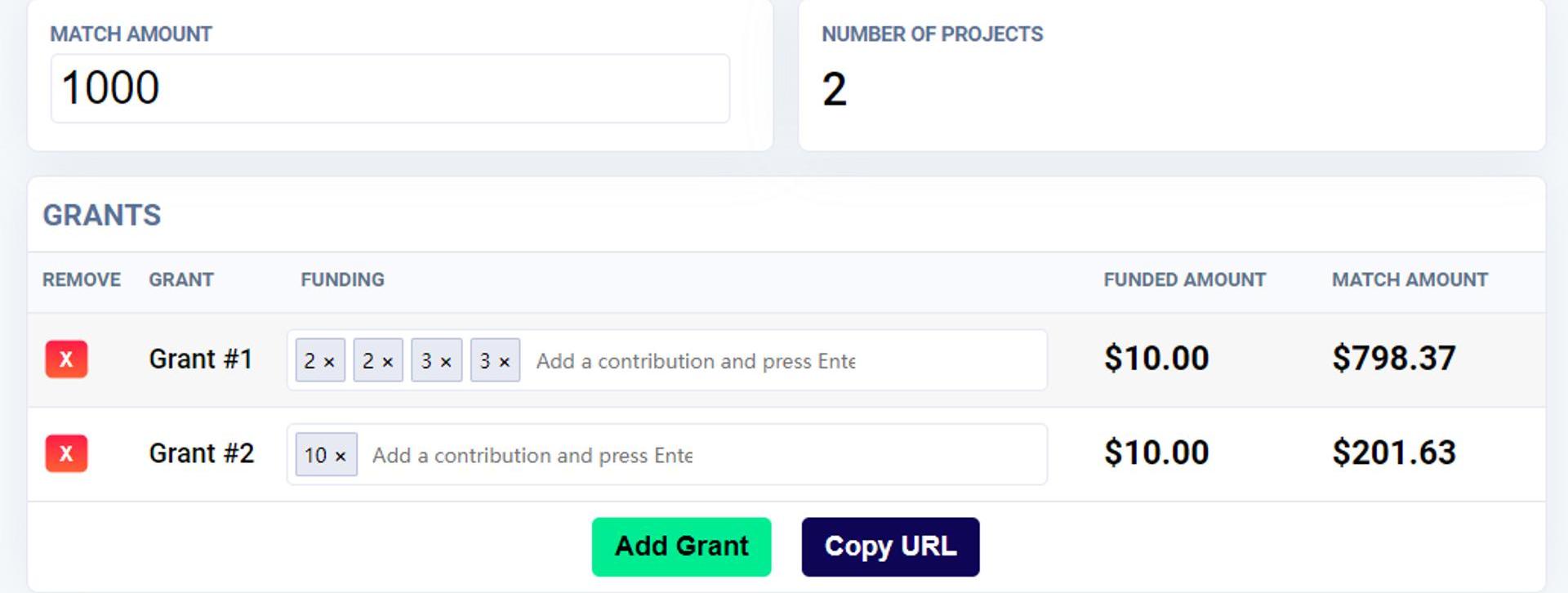1568x593 pixels.
Task: Click Grant #1 match amount $798.37
Action: (x=1394, y=359)
